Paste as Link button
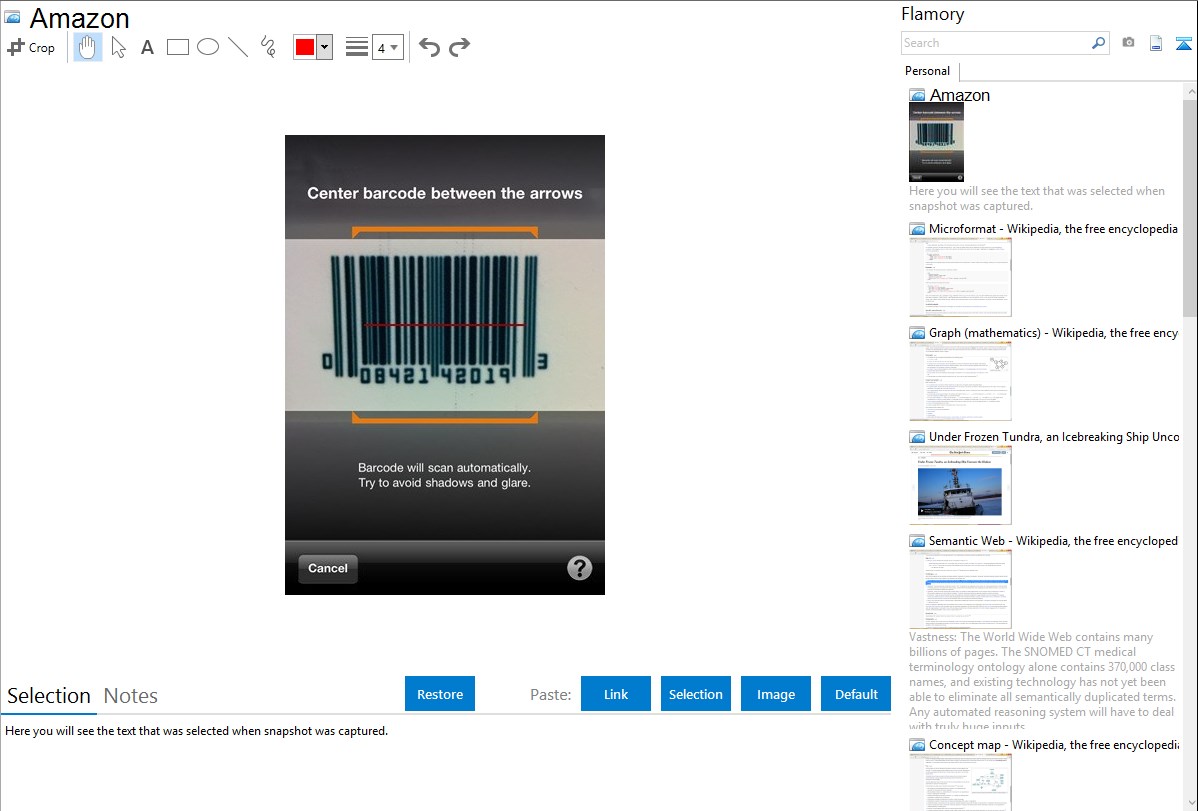The width and height of the screenshot is (1198, 811). tap(616, 694)
